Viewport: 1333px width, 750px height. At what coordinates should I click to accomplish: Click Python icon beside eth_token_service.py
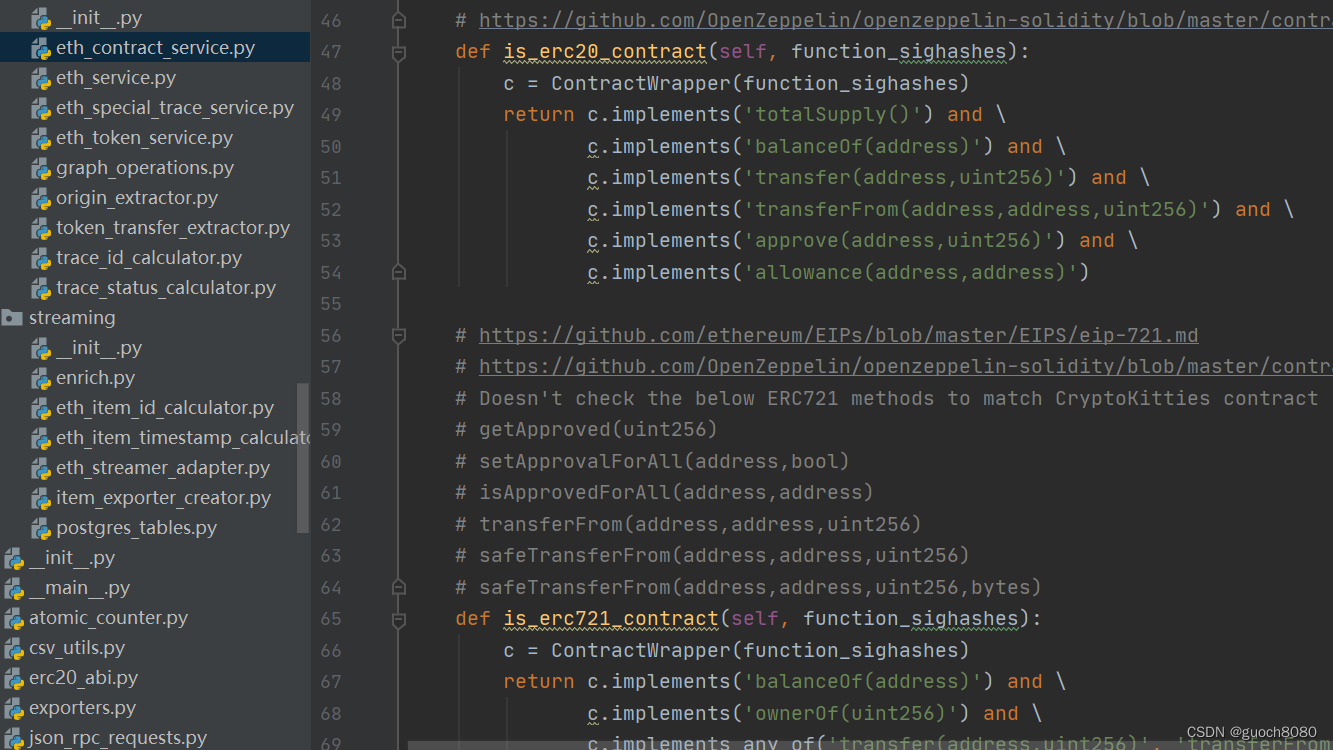pyautogui.click(x=41, y=138)
